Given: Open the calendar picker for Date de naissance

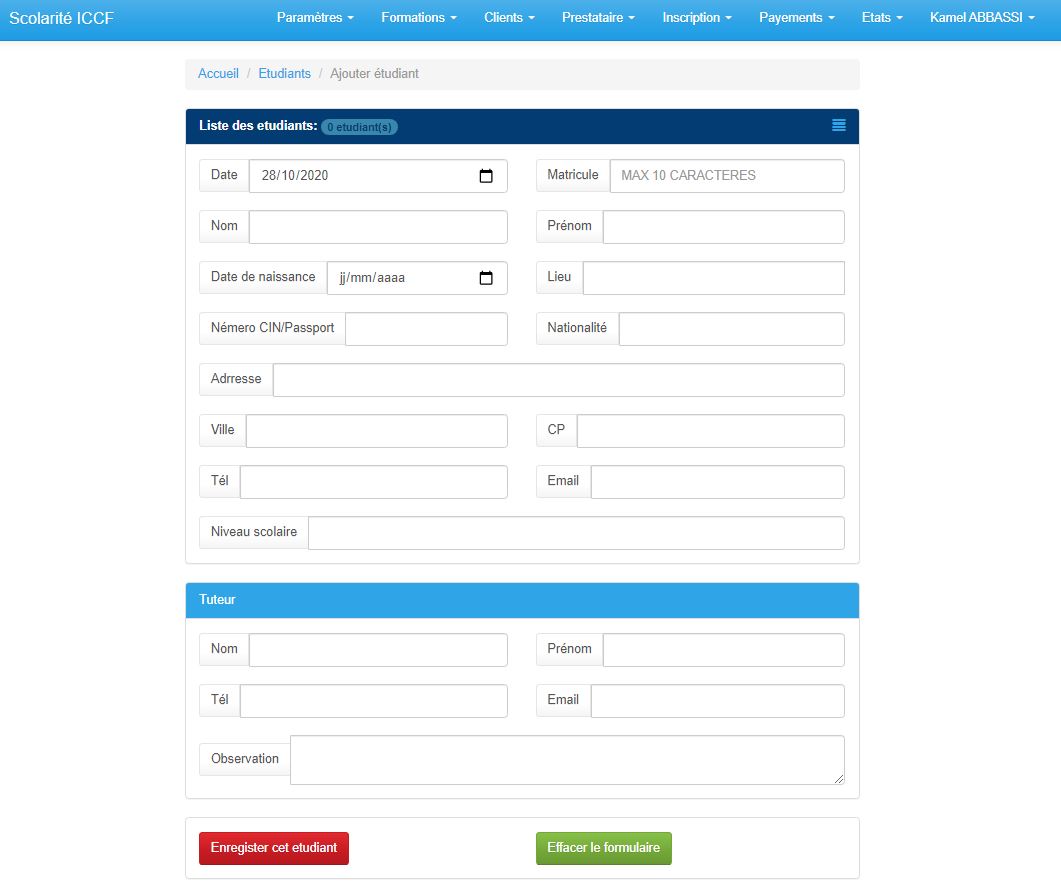Looking at the screenshot, I should point(487,278).
